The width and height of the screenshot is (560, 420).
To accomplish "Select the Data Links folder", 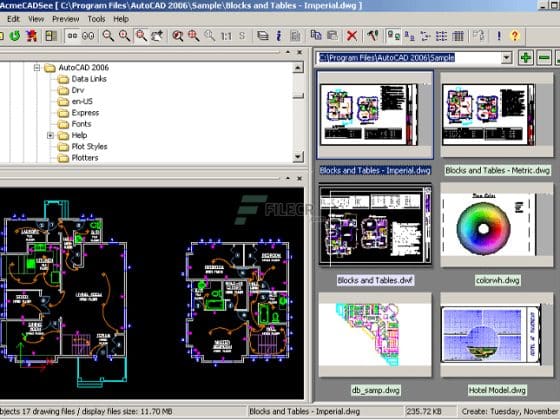I will click(89, 79).
